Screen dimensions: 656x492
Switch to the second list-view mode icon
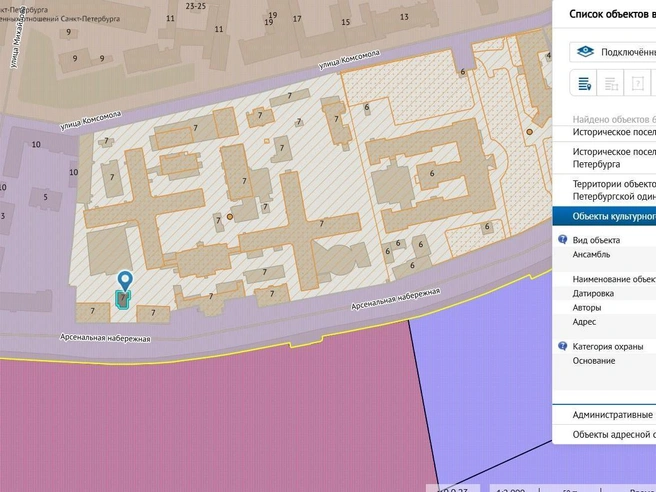point(611,83)
